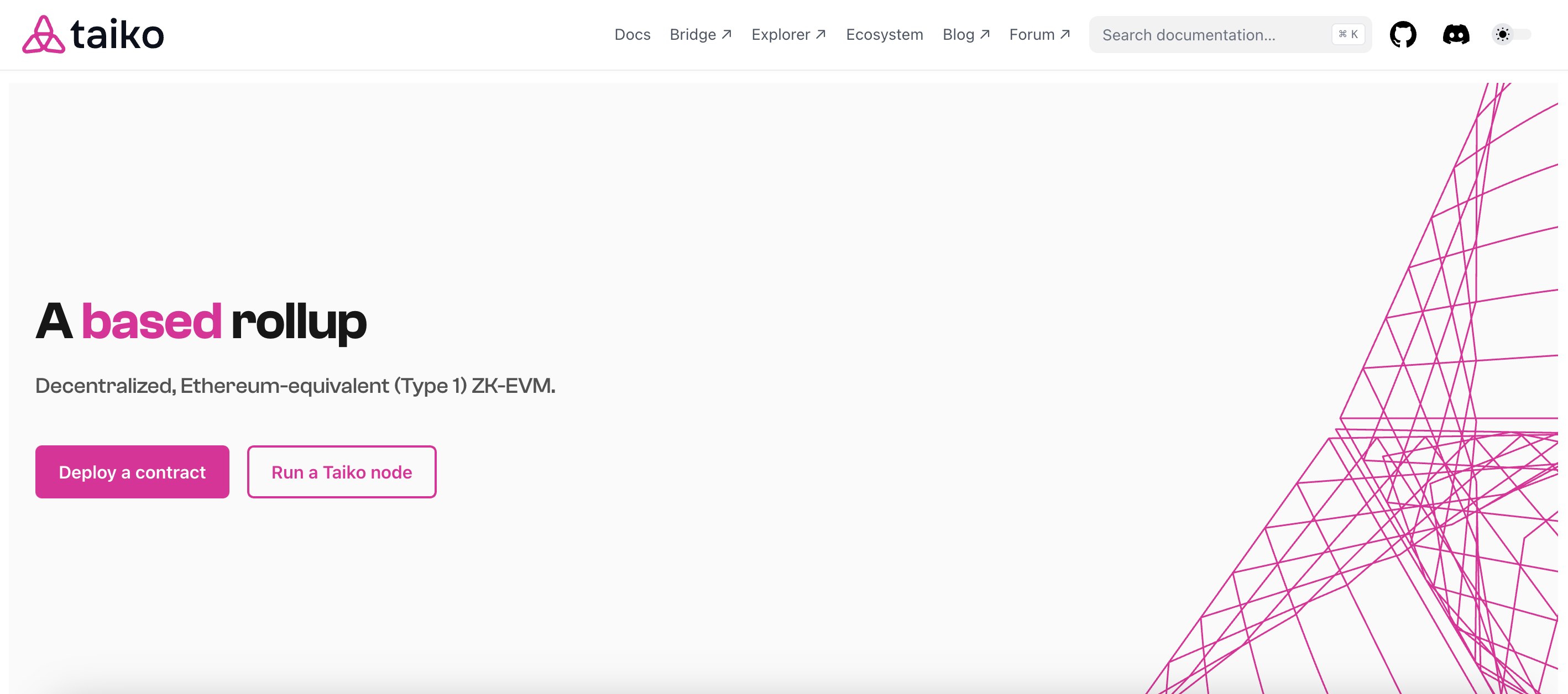Open the Discord server icon
The width and height of the screenshot is (1568, 694).
[1456, 34]
